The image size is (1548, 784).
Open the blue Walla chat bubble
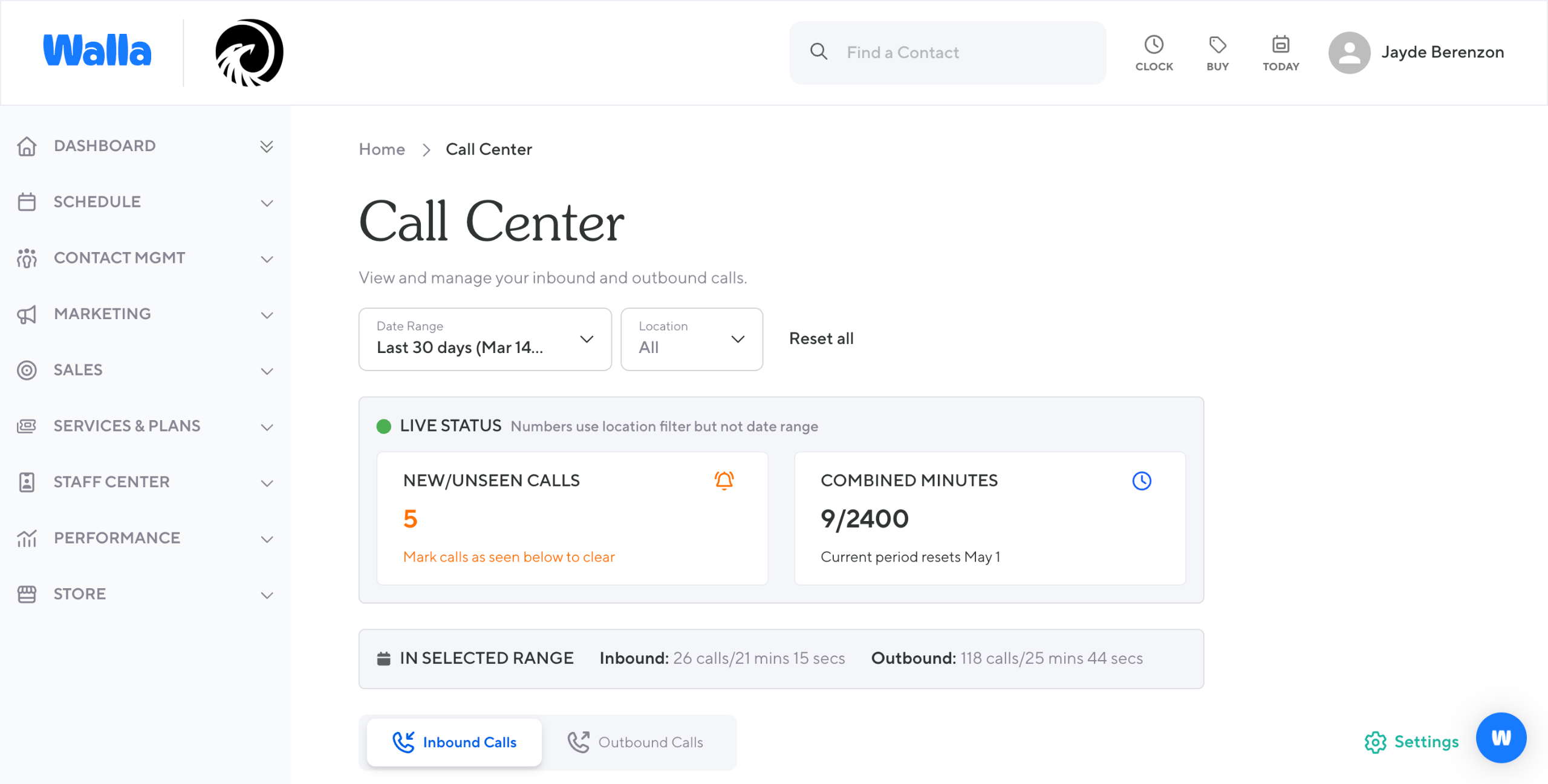[x=1501, y=737]
